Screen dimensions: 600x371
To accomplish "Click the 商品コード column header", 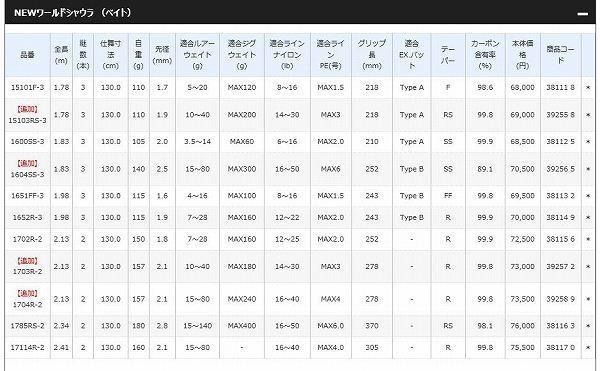I will pyautogui.click(x=561, y=55).
